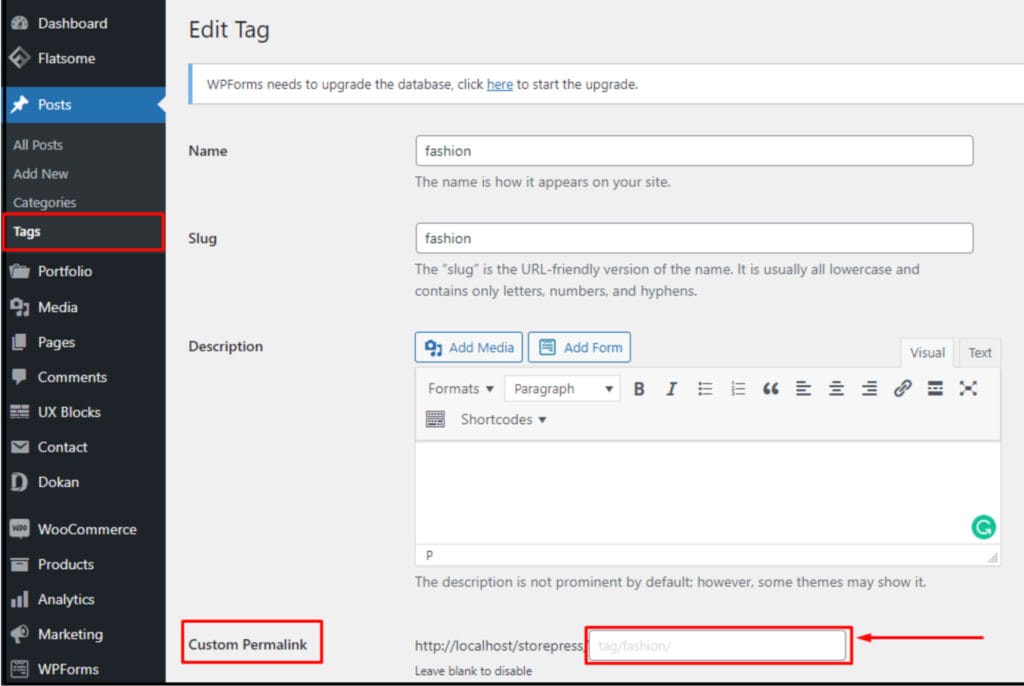Expand the Shortcodes dropdown

tap(502, 419)
